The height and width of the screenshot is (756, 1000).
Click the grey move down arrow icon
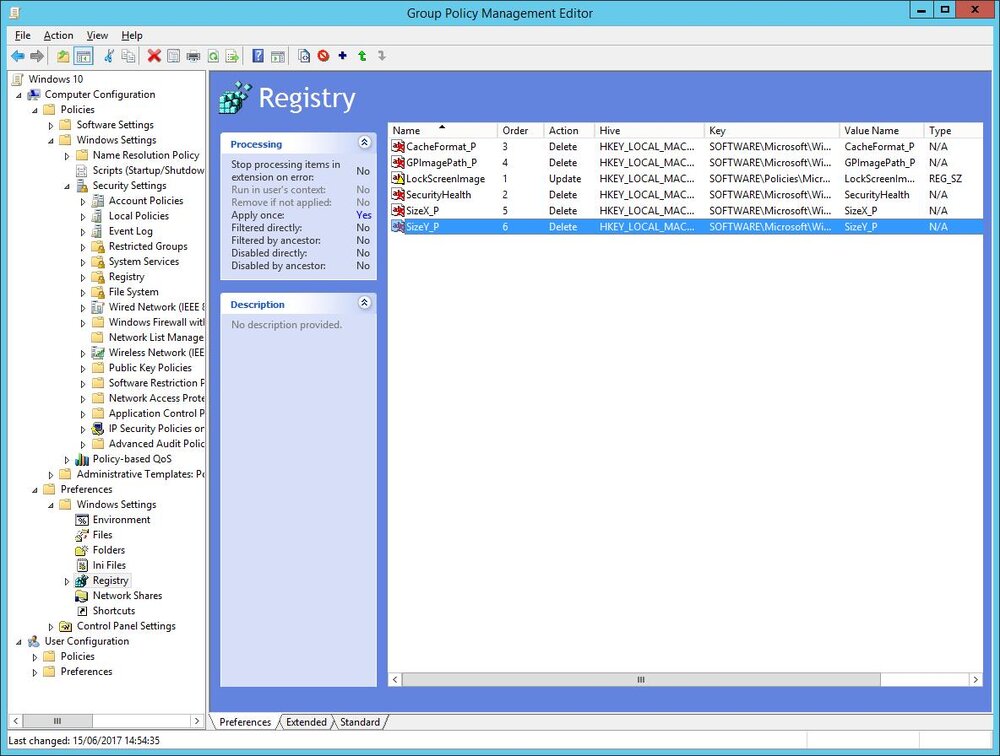point(381,56)
